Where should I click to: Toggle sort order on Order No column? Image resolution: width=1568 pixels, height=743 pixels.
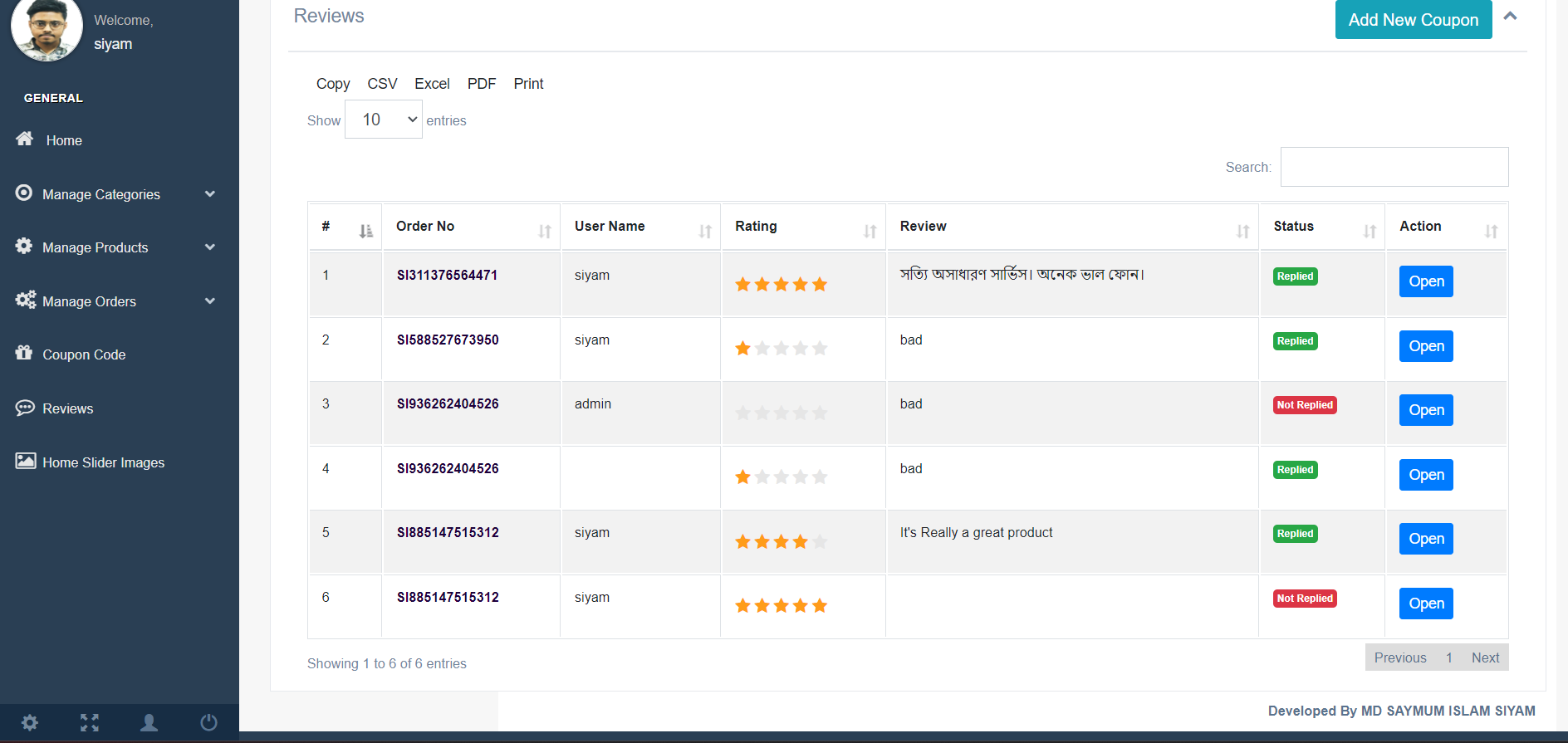point(545,232)
